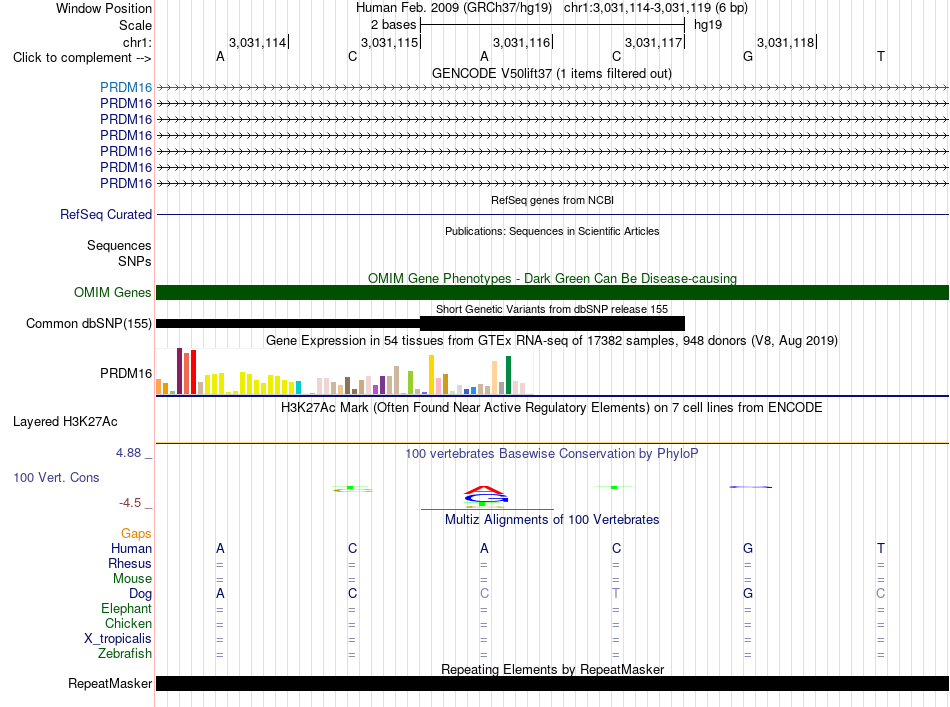Select the X_tropicalis alignment row label
The width and height of the screenshot is (950, 707).
click(x=118, y=639)
